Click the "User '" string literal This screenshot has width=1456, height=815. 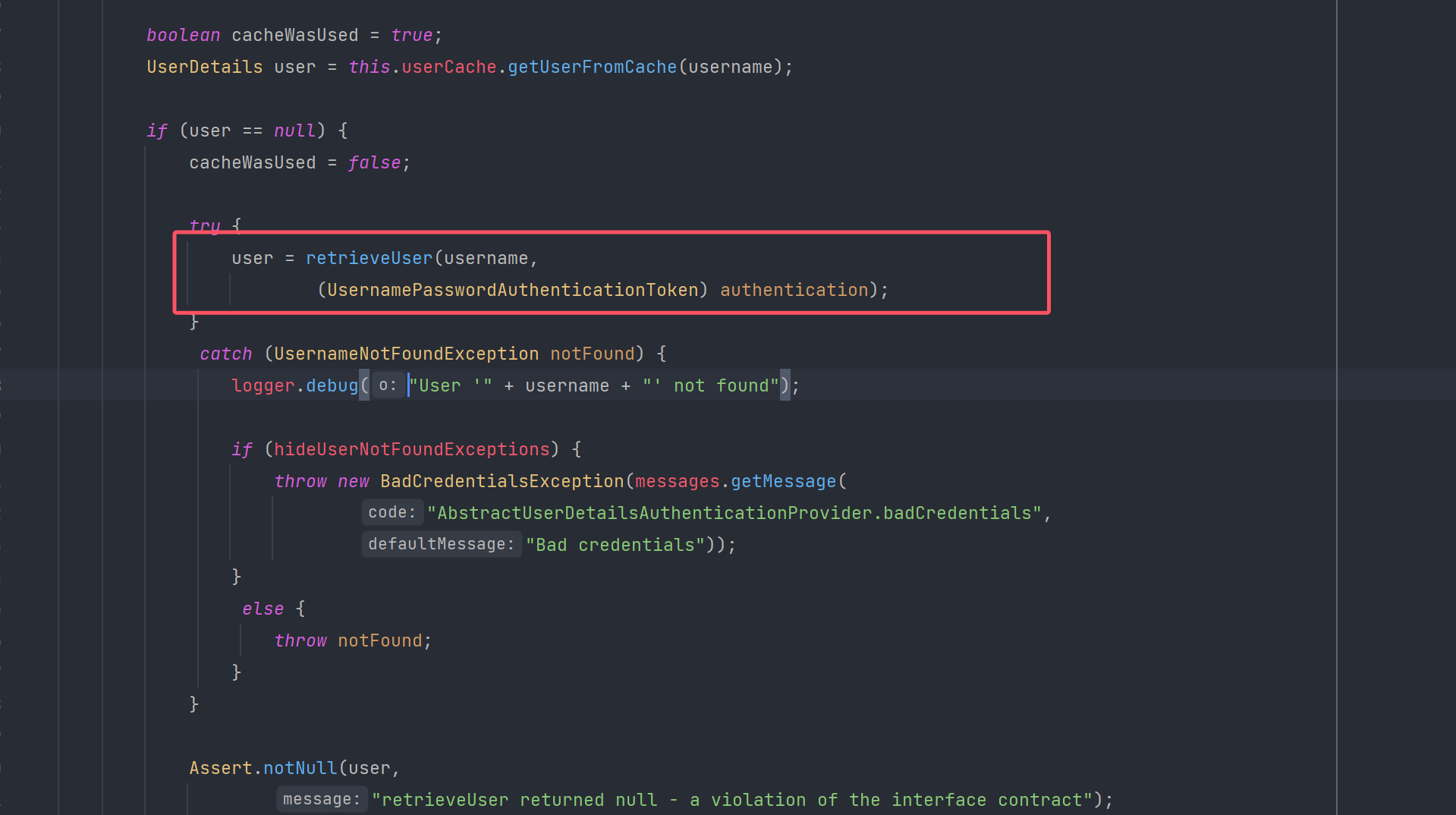(x=451, y=385)
